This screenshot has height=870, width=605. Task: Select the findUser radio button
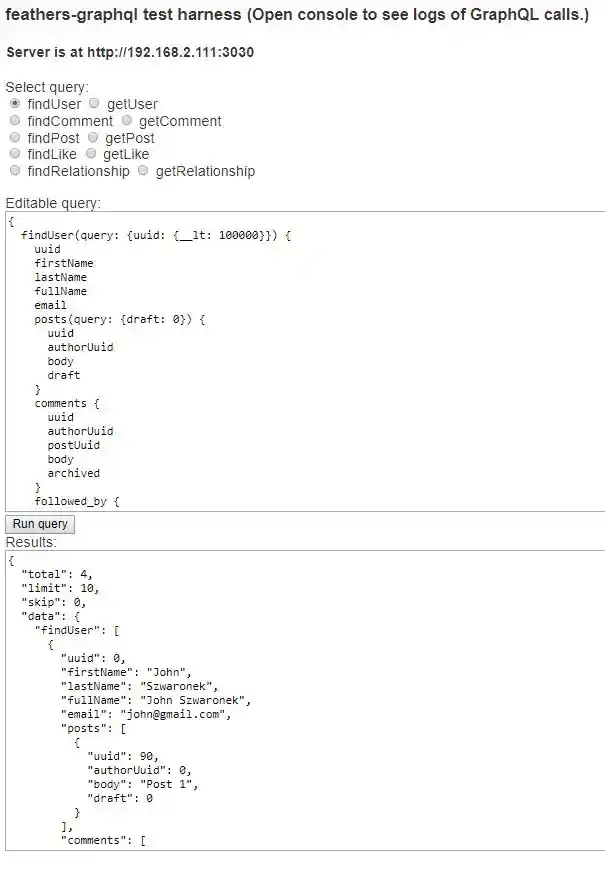coord(15,104)
